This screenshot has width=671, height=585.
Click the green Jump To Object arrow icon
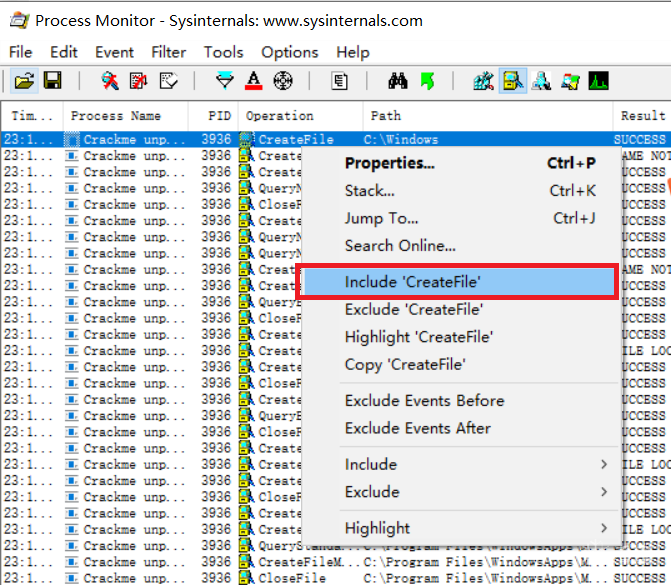coord(427,80)
